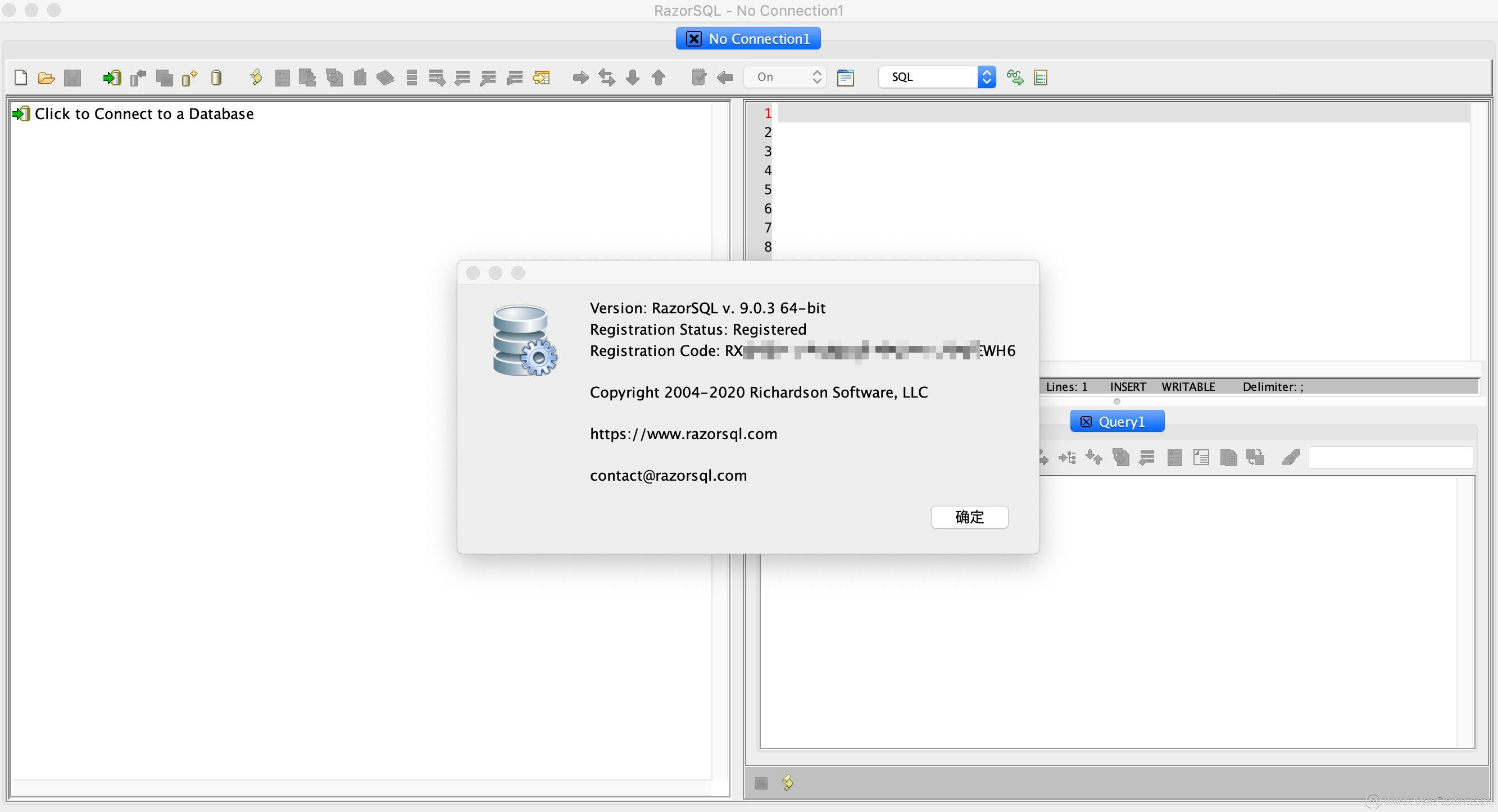This screenshot has height=812, width=1498.
Task: Click the add connection icon with yellow sparkle
Action: [189, 77]
